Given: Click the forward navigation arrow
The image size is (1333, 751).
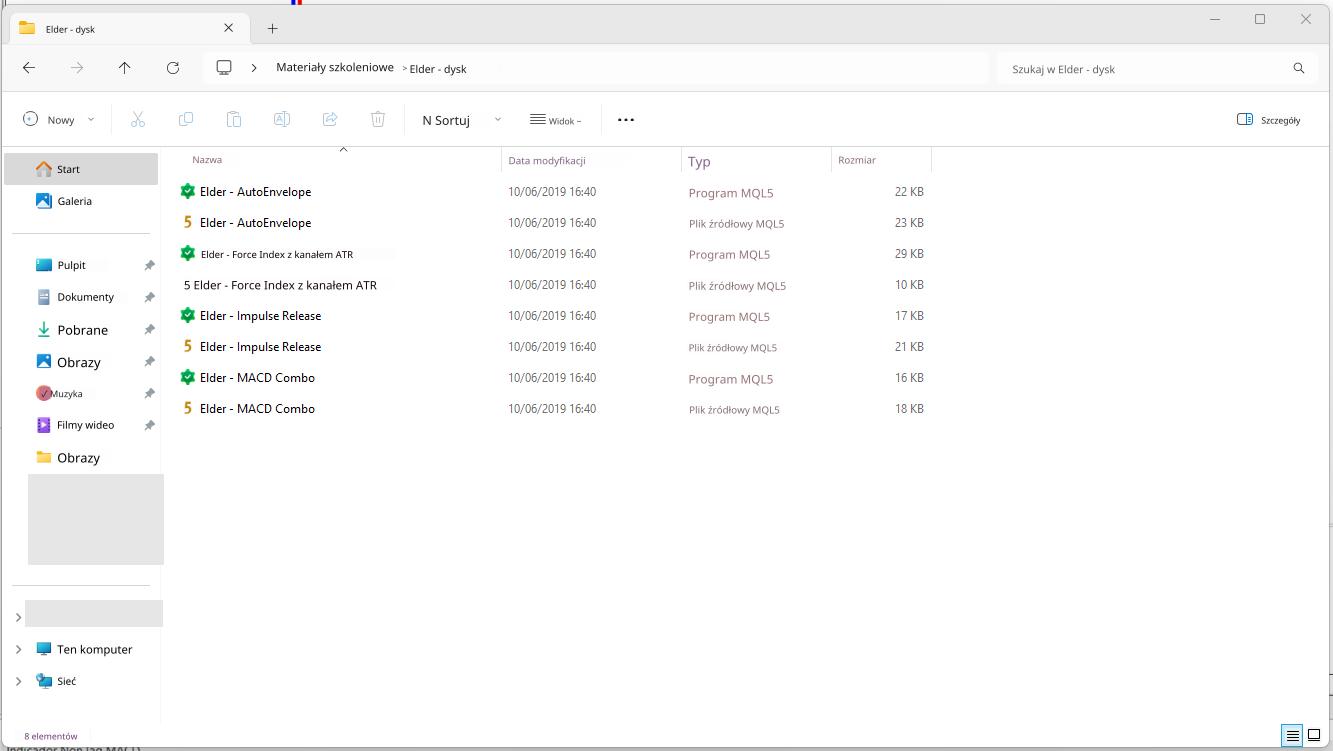Looking at the screenshot, I should click(x=77, y=68).
